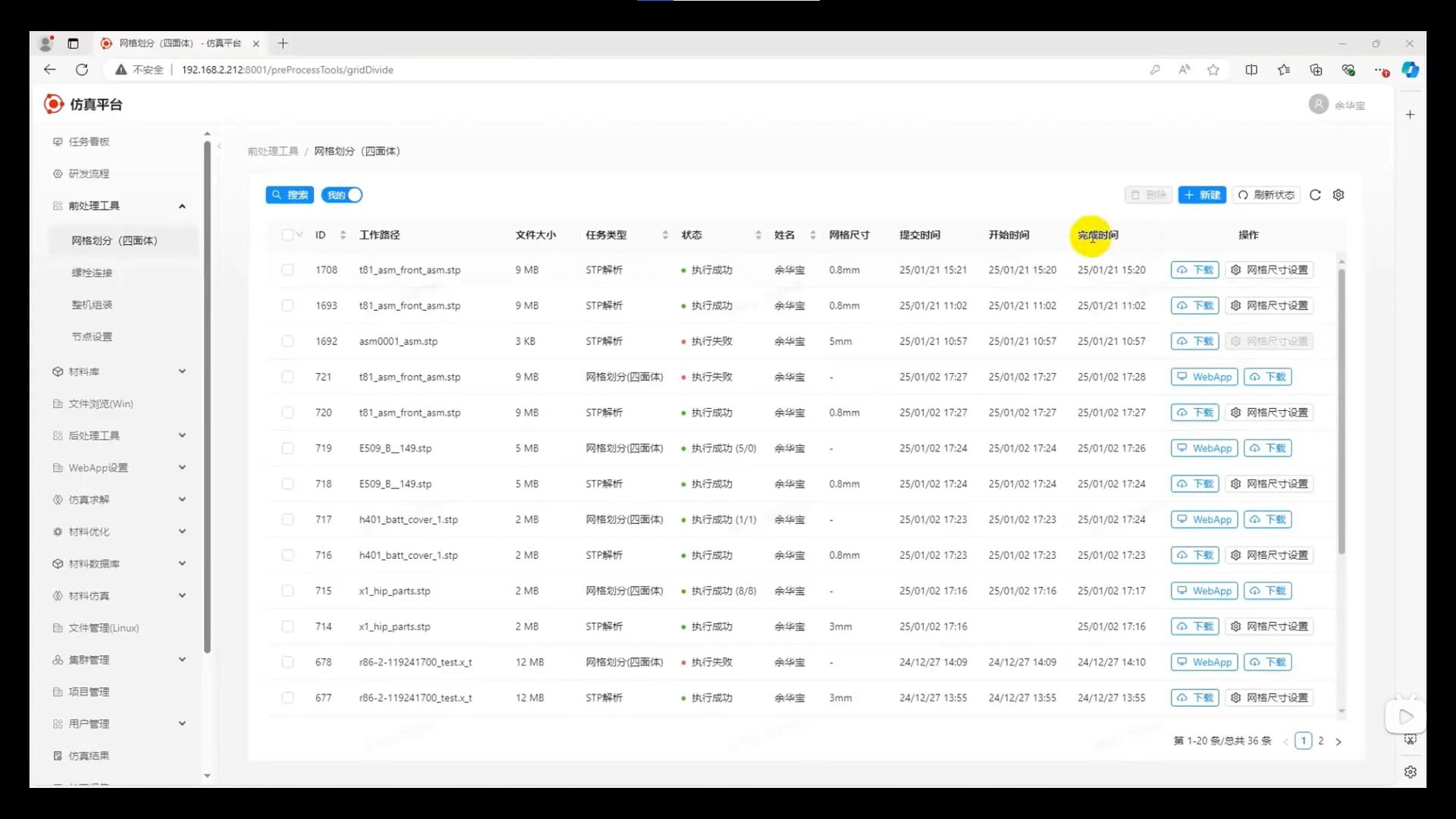The height and width of the screenshot is (819, 1456).
Task: Toggle the 我的 switch off
Action: [342, 195]
